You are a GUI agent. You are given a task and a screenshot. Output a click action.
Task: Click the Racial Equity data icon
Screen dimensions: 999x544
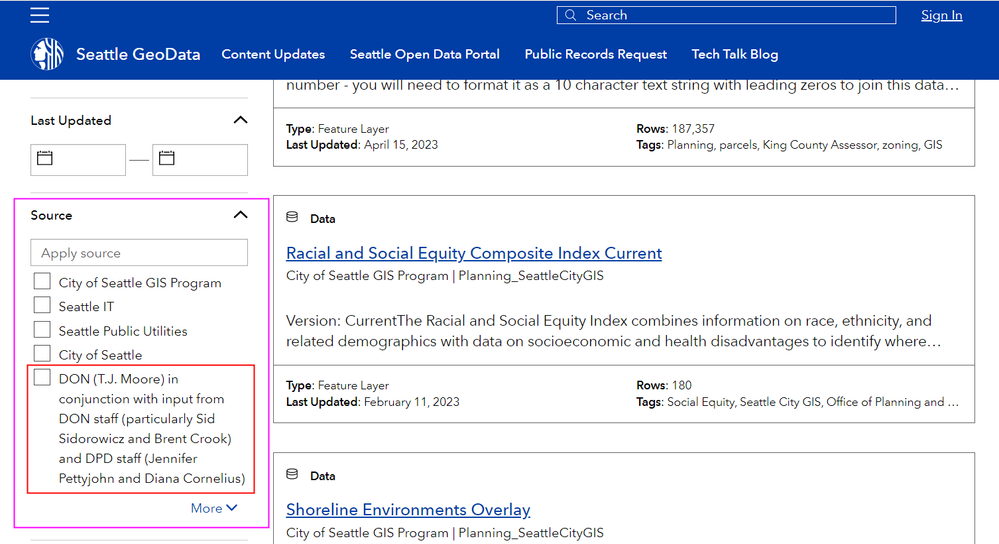click(293, 218)
